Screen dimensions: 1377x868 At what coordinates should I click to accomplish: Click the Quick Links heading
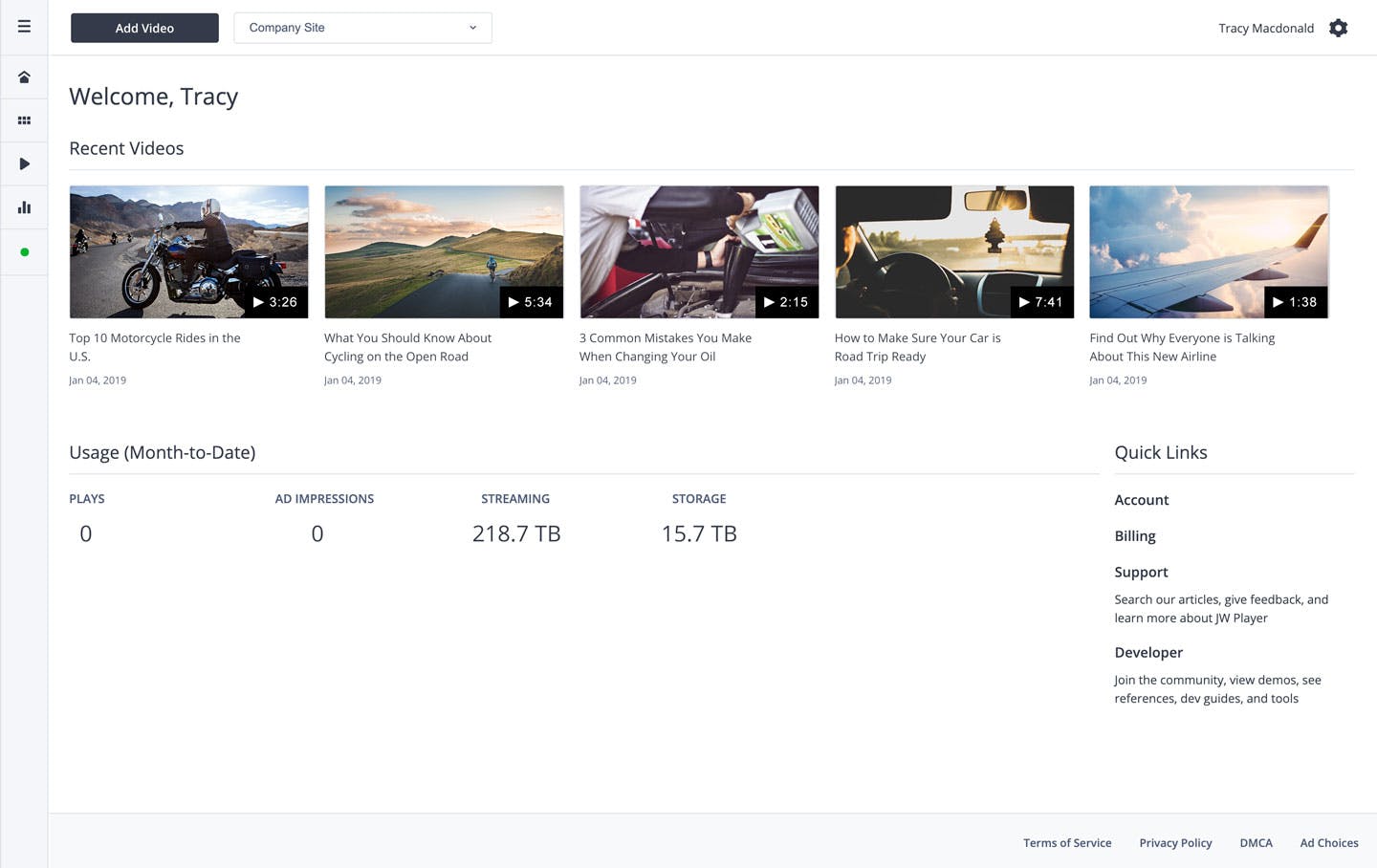[1161, 452]
